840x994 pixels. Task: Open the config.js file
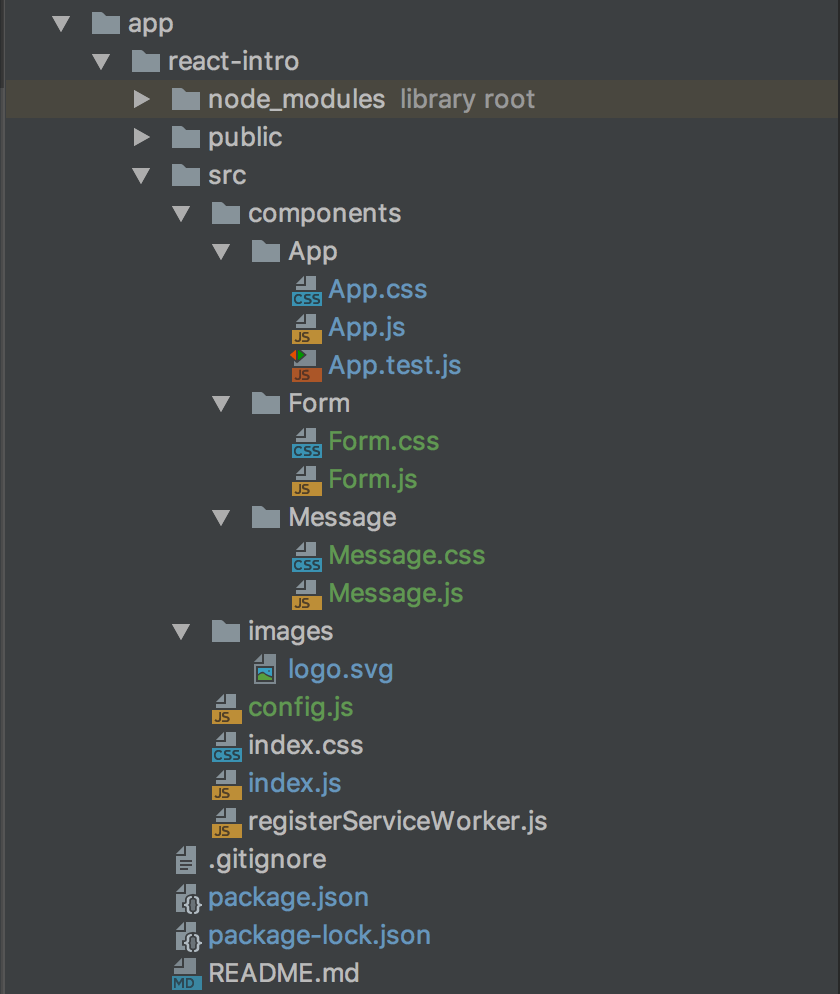[x=300, y=708]
